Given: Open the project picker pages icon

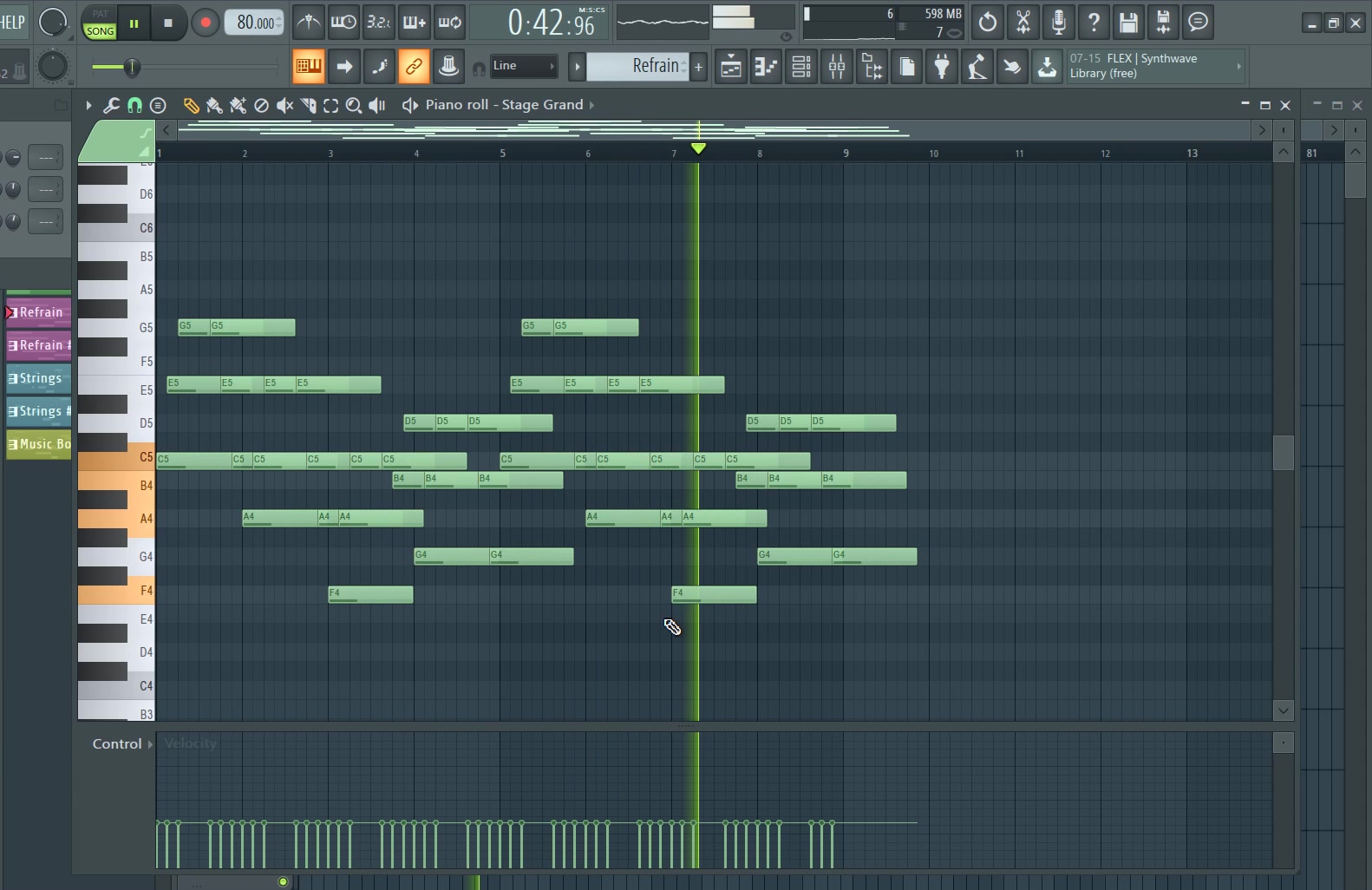Looking at the screenshot, I should coord(907,67).
